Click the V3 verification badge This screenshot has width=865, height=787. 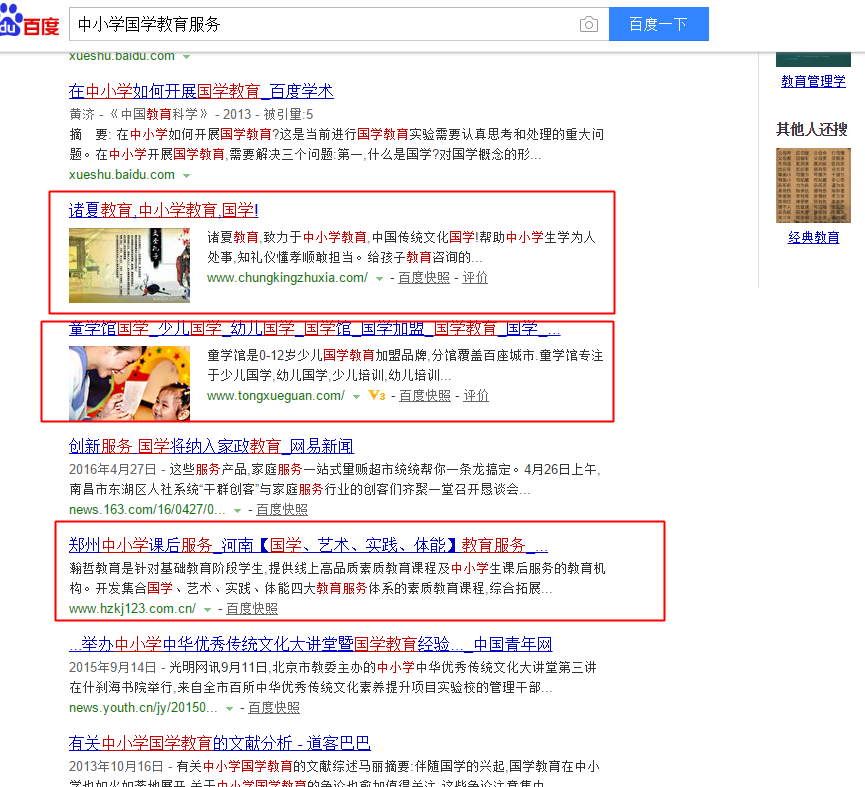pos(377,395)
